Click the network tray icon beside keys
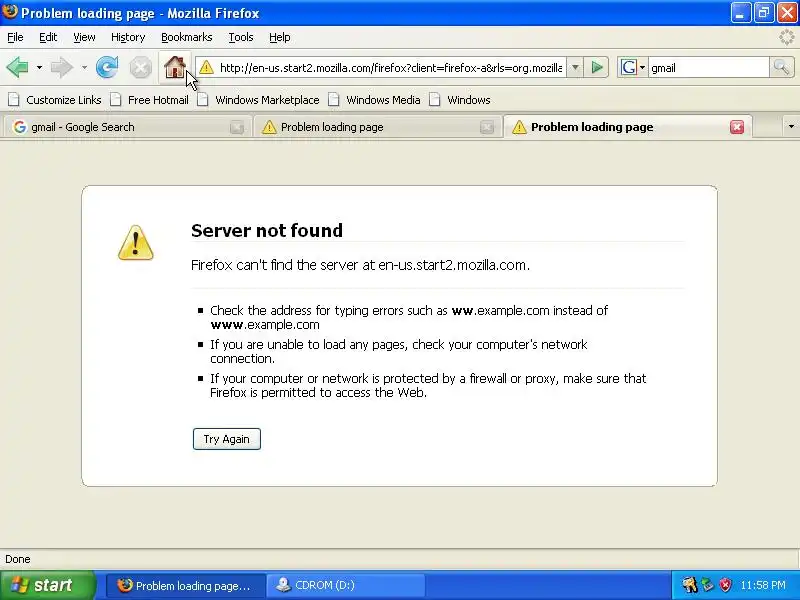This screenshot has height=600, width=800. pyautogui.click(x=707, y=585)
